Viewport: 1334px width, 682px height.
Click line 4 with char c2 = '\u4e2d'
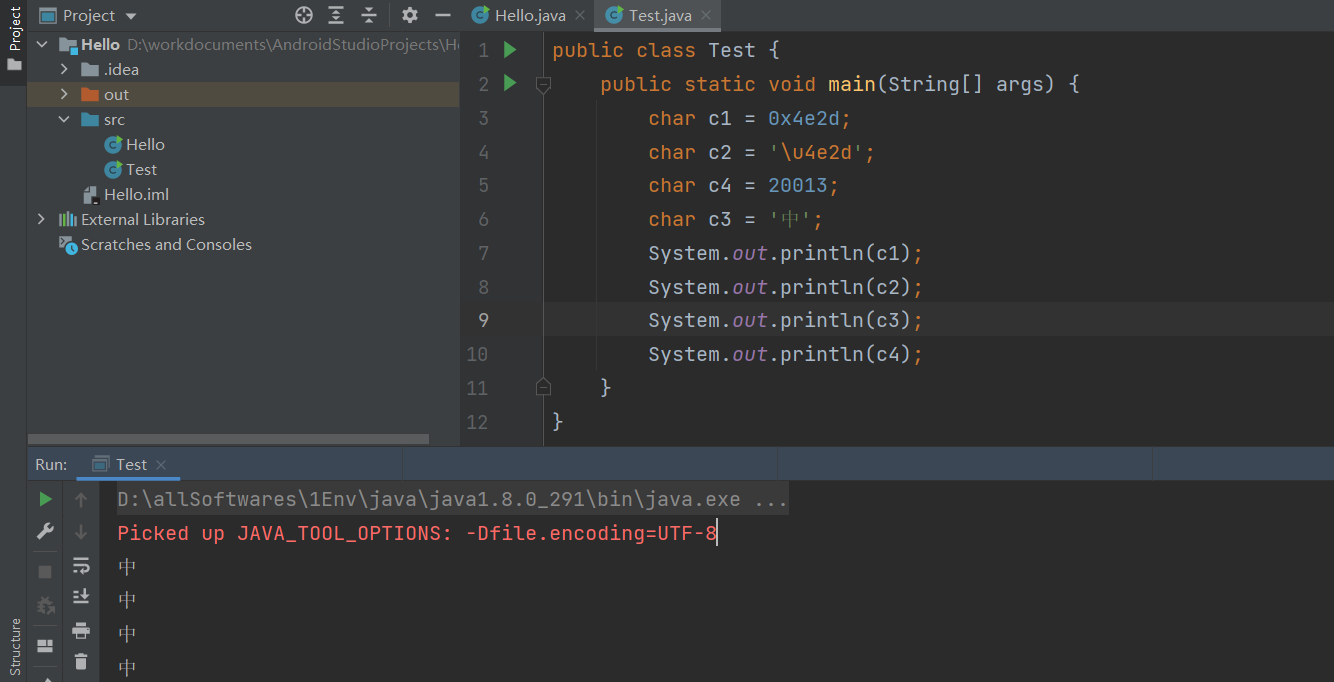pos(762,153)
